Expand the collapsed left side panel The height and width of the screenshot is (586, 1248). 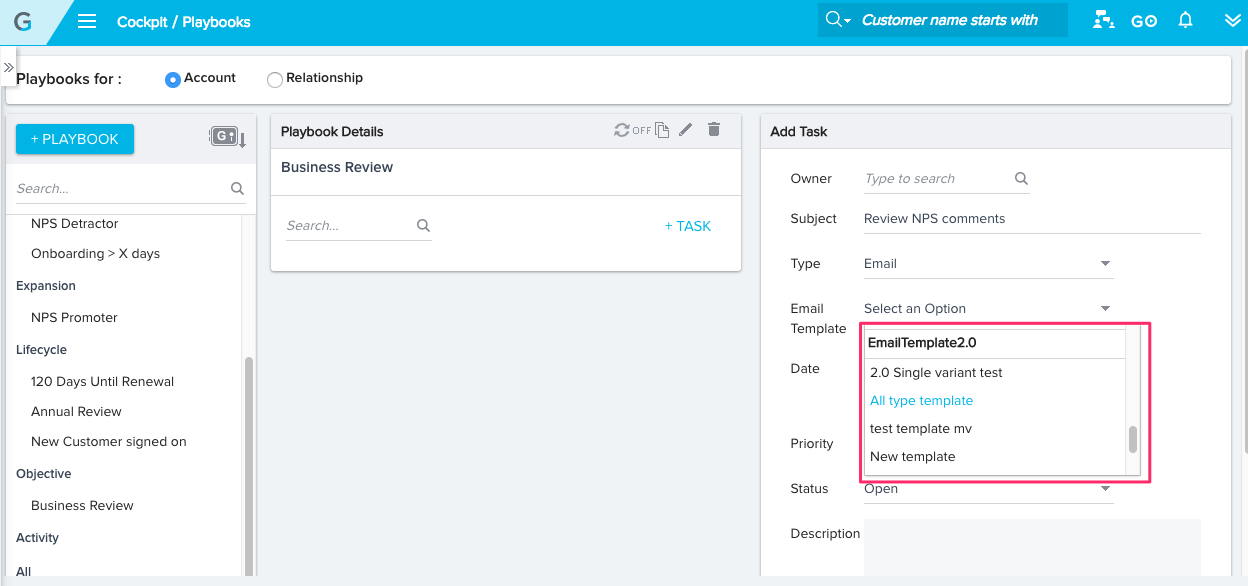(x=8, y=67)
